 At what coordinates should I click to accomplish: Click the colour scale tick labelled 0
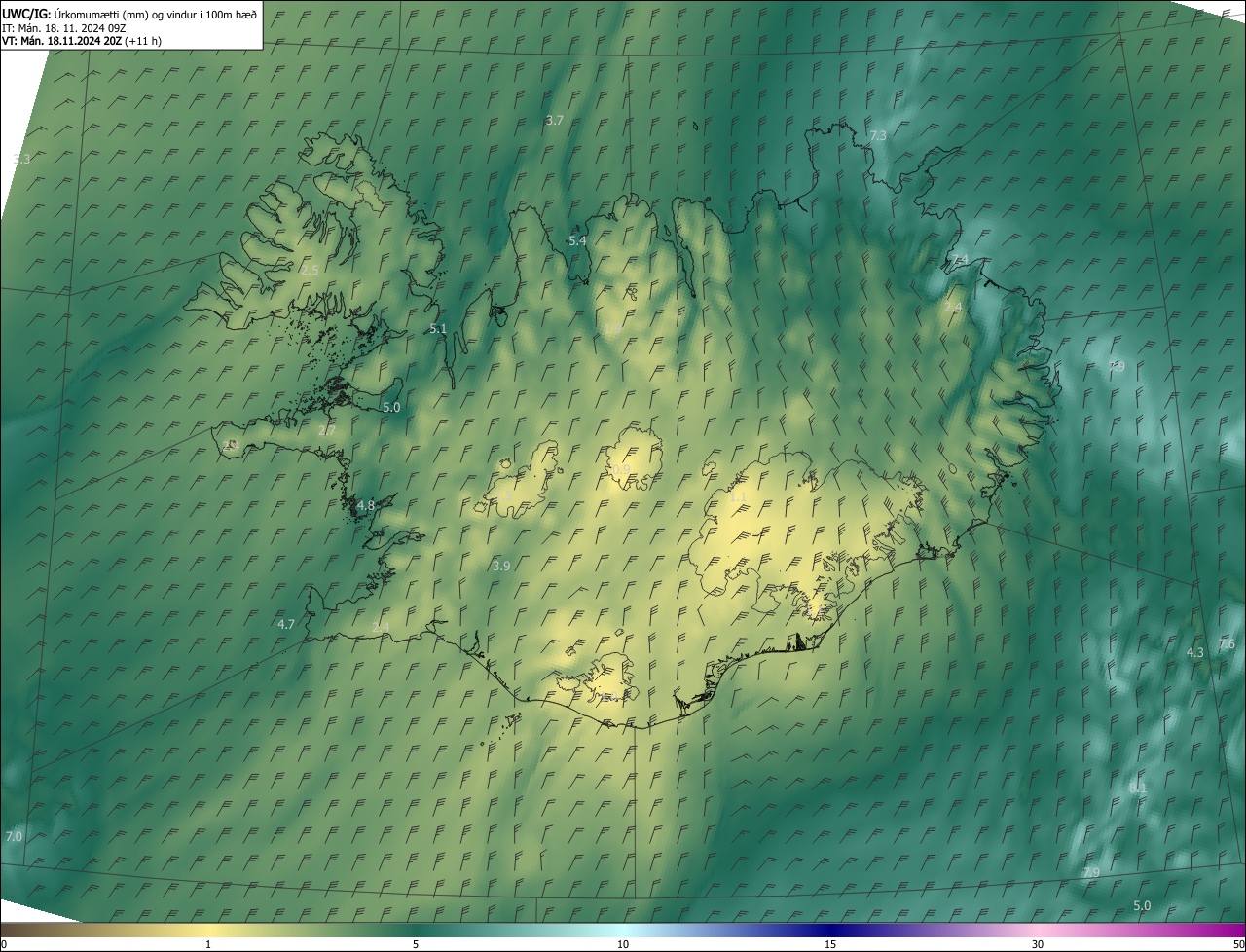[x=3, y=944]
